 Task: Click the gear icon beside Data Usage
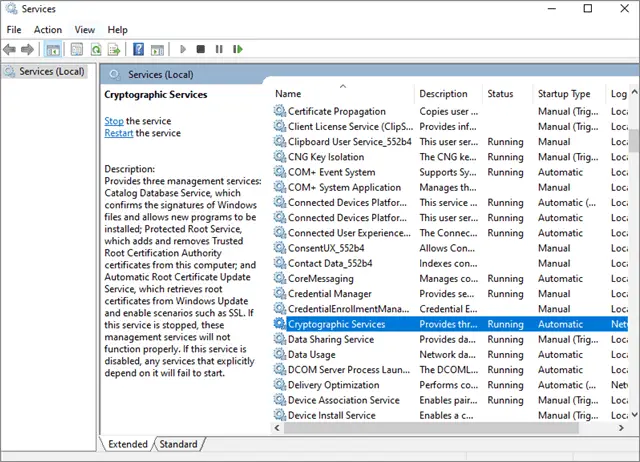[280, 354]
